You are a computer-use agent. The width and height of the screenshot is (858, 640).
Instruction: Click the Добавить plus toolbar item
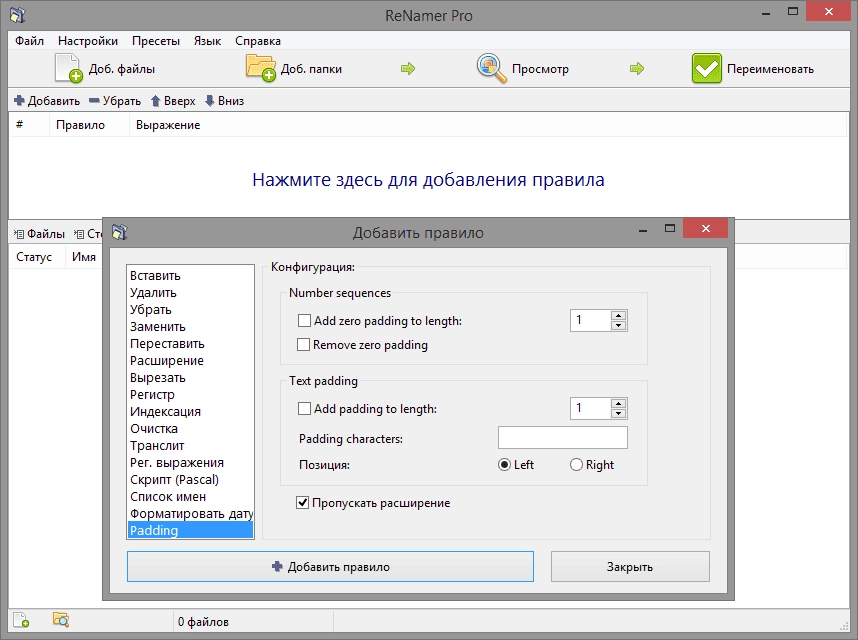[x=47, y=101]
